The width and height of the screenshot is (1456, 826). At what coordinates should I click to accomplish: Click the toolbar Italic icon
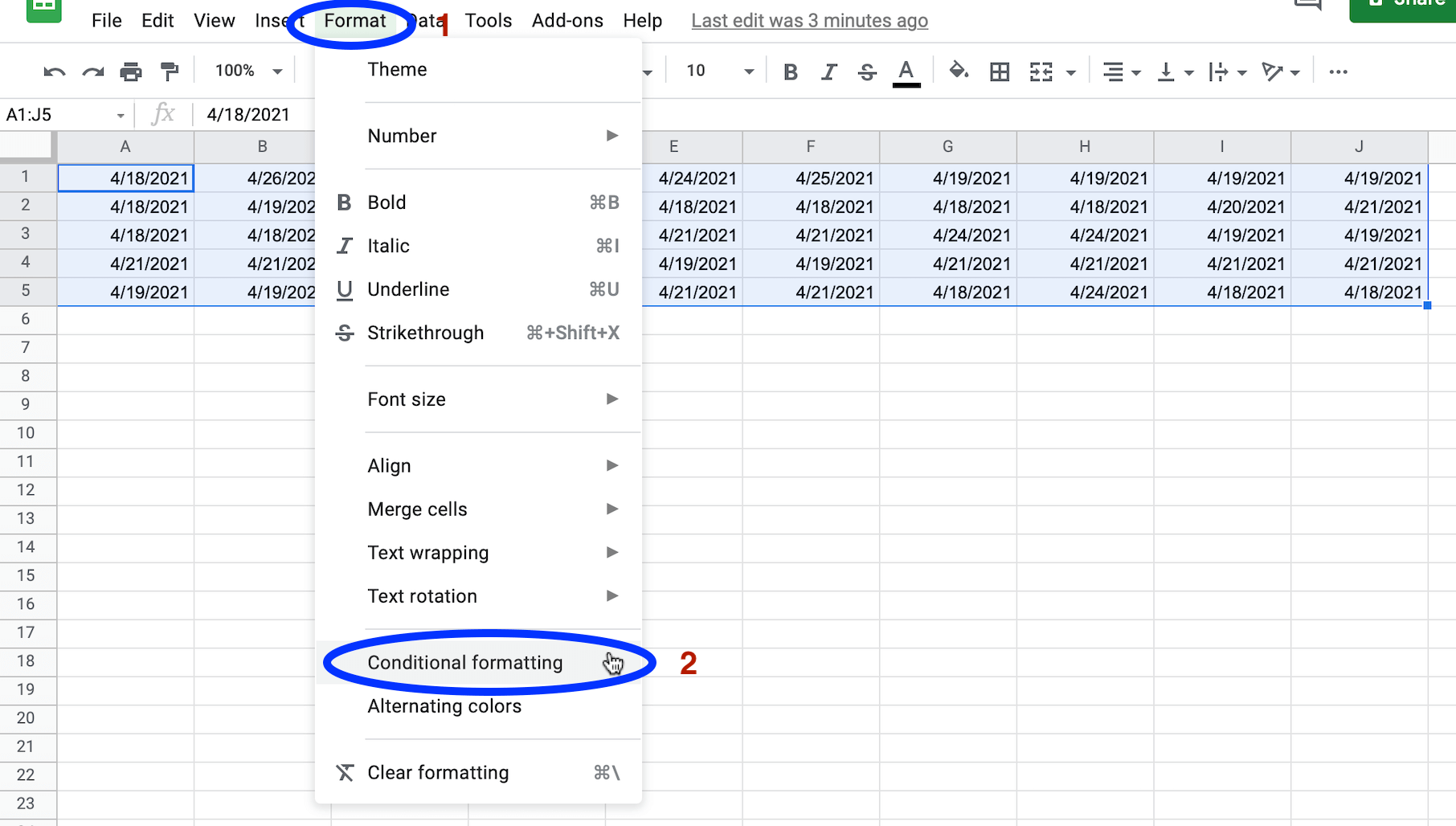[828, 72]
